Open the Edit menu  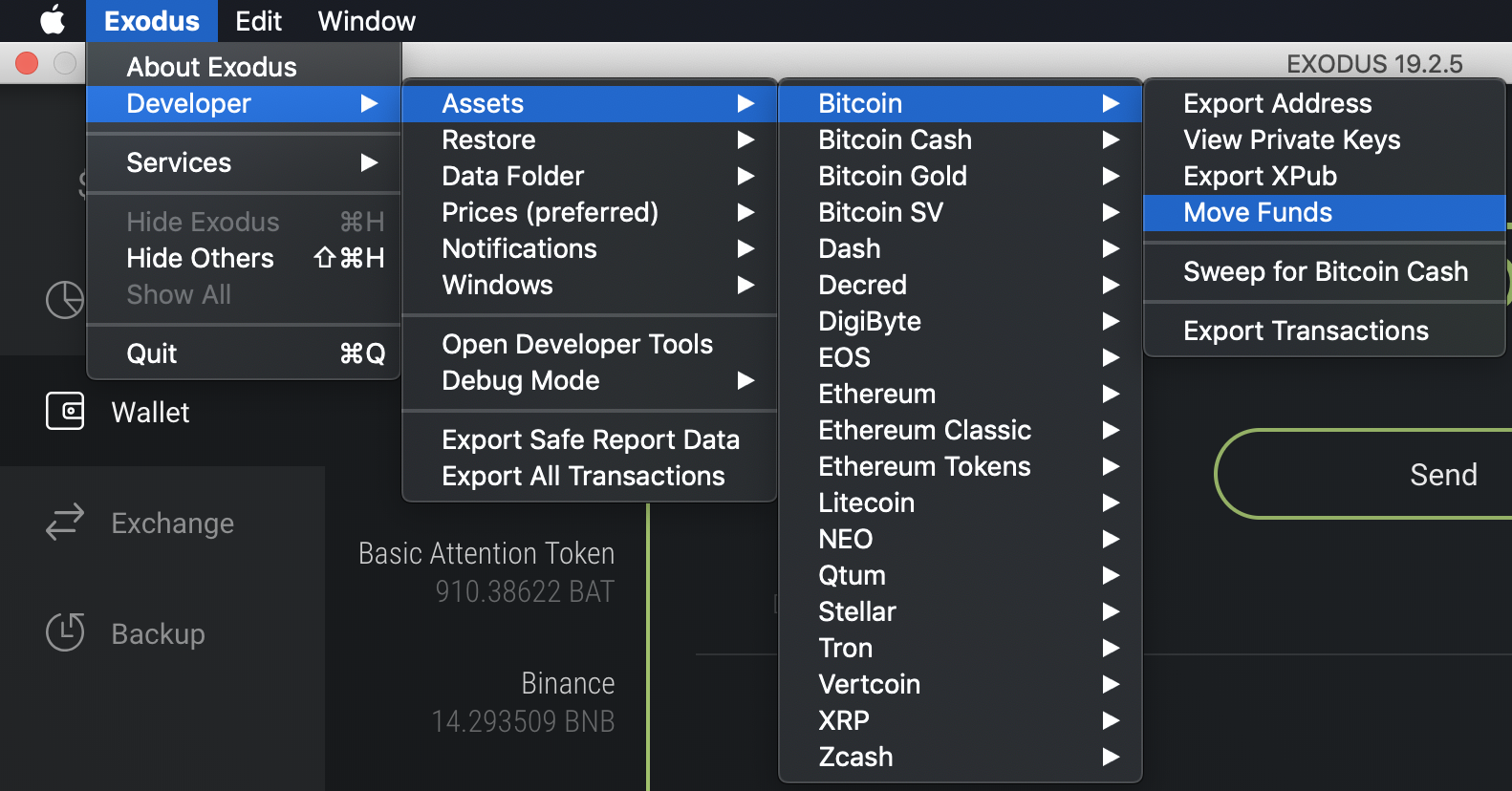point(258,21)
